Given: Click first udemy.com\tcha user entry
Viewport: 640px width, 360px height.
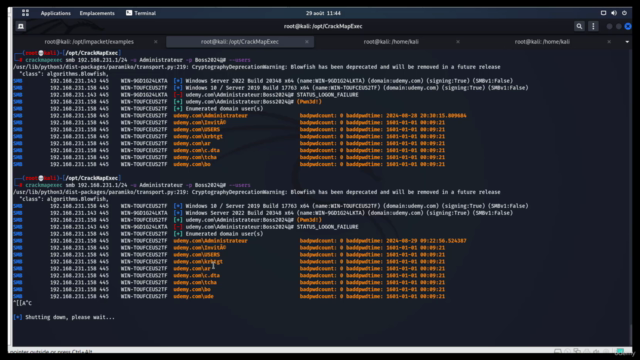Looking at the screenshot, I should (x=195, y=158).
